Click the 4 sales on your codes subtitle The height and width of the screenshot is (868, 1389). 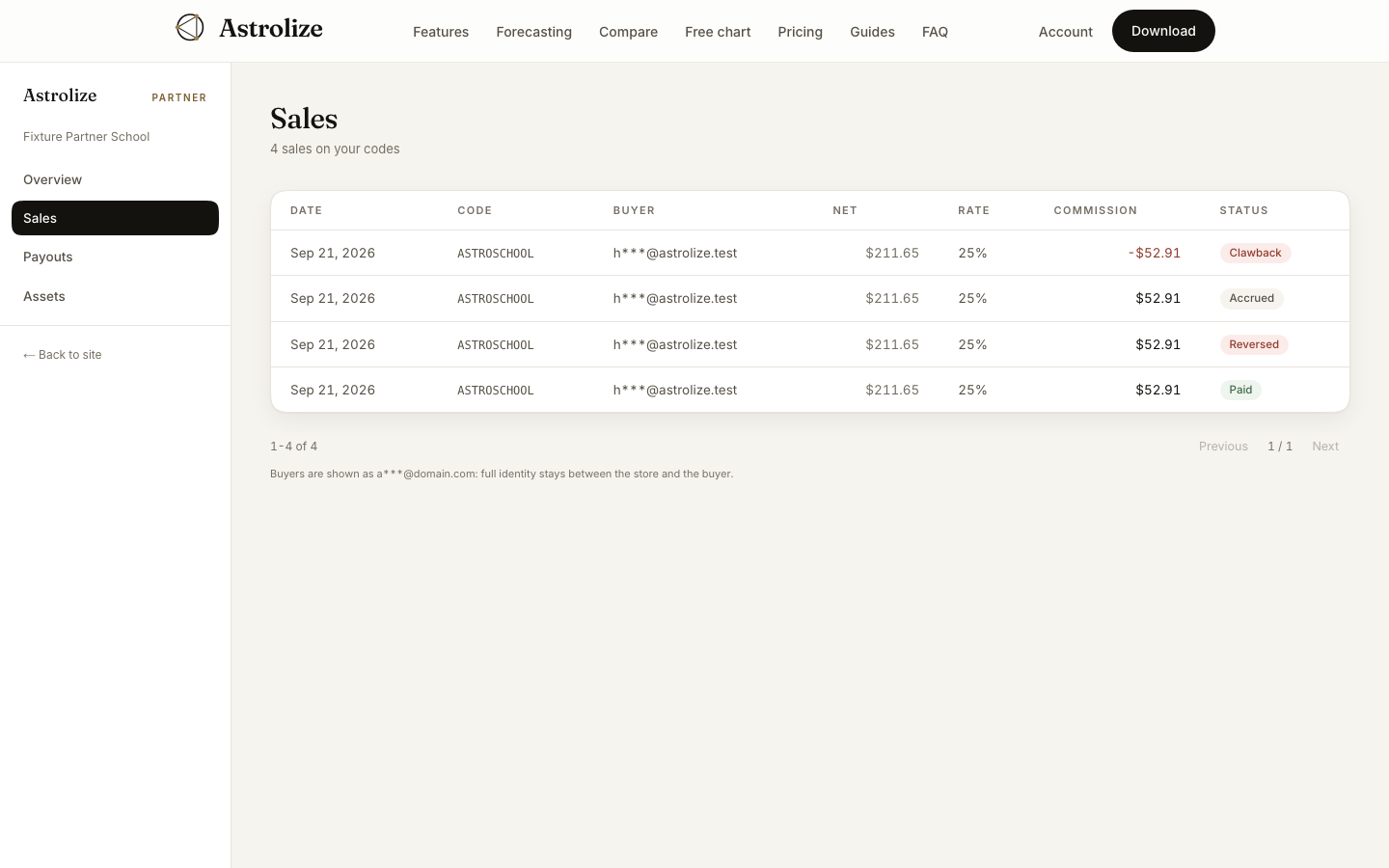tap(335, 149)
